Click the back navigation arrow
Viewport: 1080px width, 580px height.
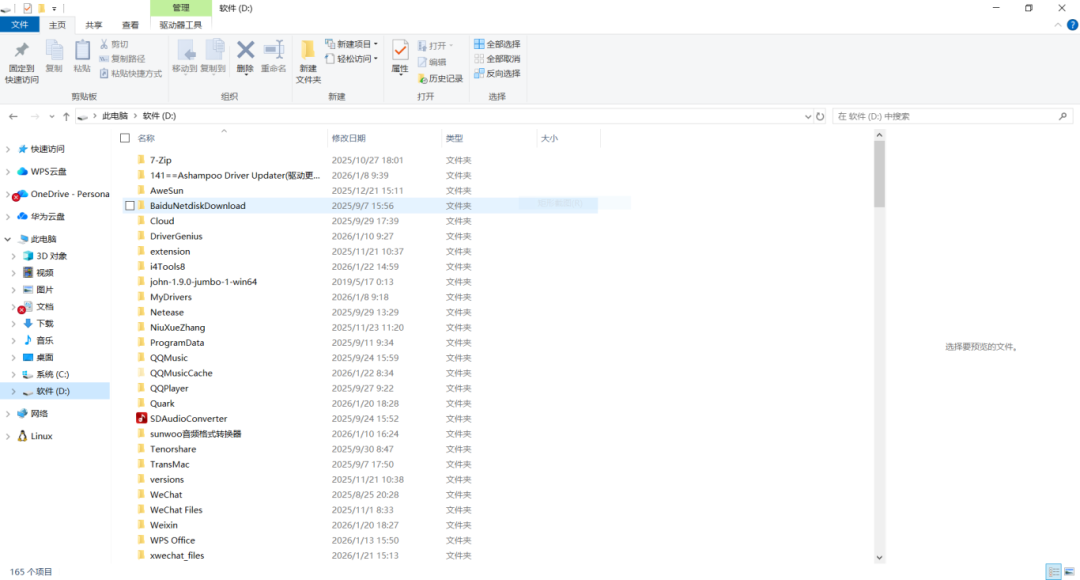pyautogui.click(x=13, y=116)
